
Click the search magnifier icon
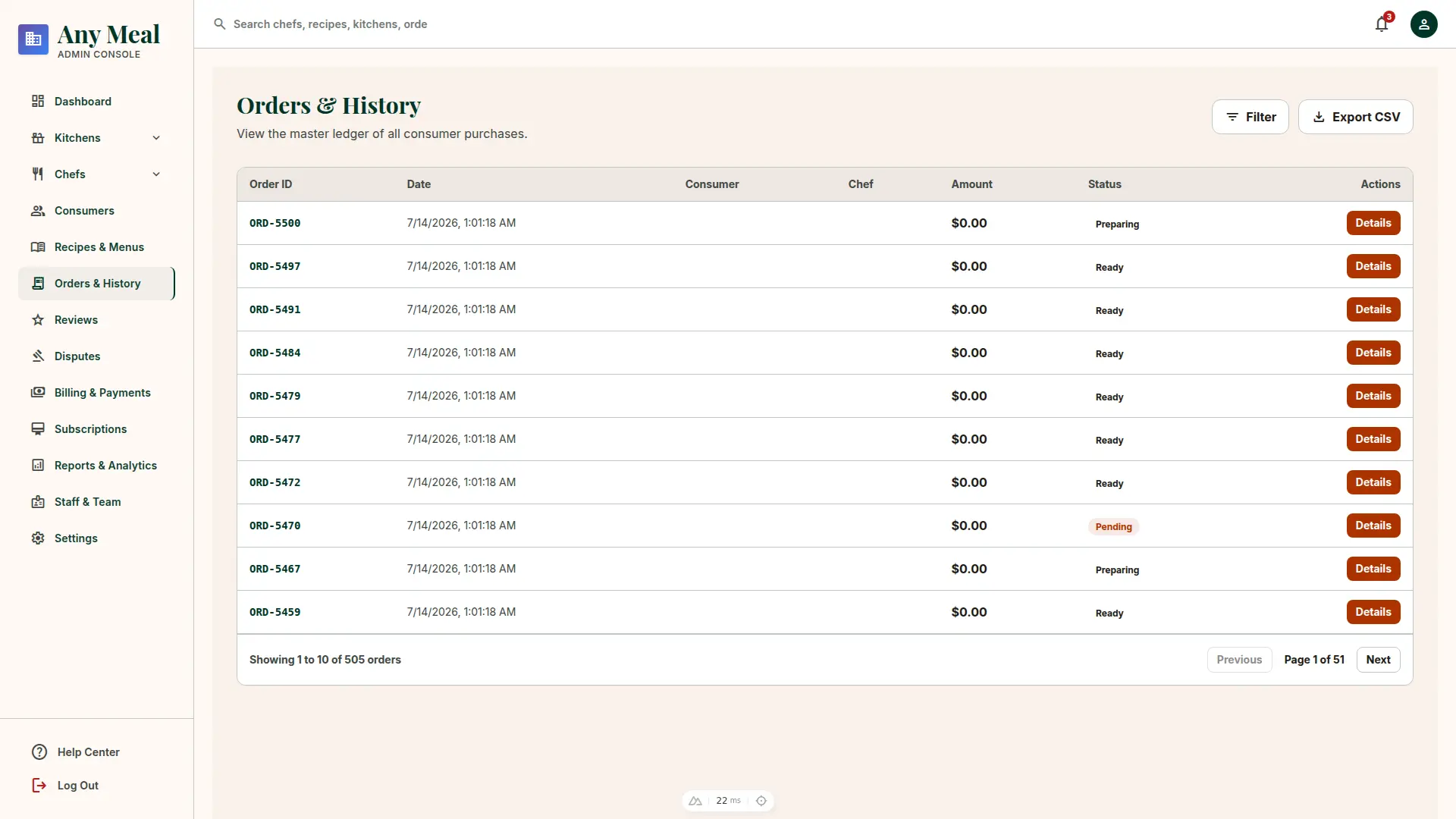click(220, 24)
